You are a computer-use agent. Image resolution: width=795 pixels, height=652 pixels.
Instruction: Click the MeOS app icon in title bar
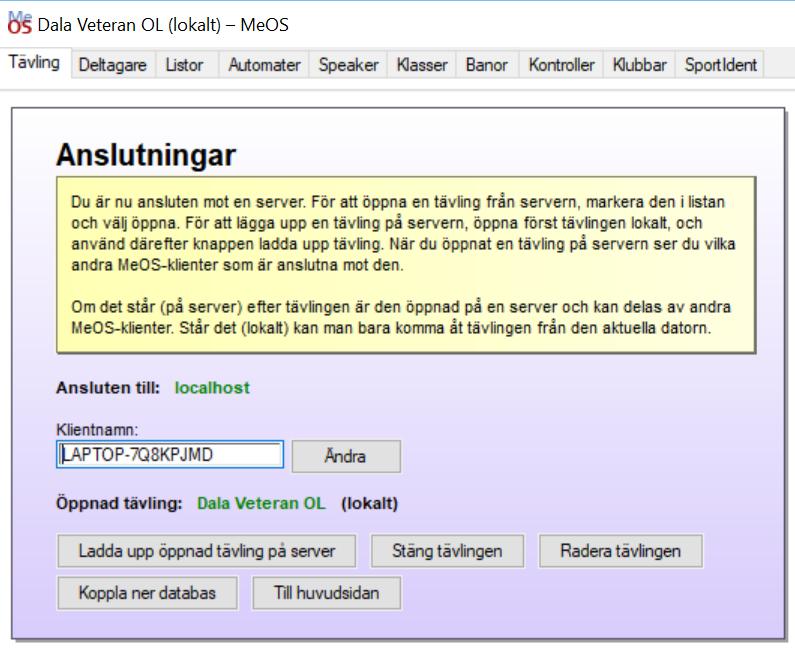(x=20, y=23)
